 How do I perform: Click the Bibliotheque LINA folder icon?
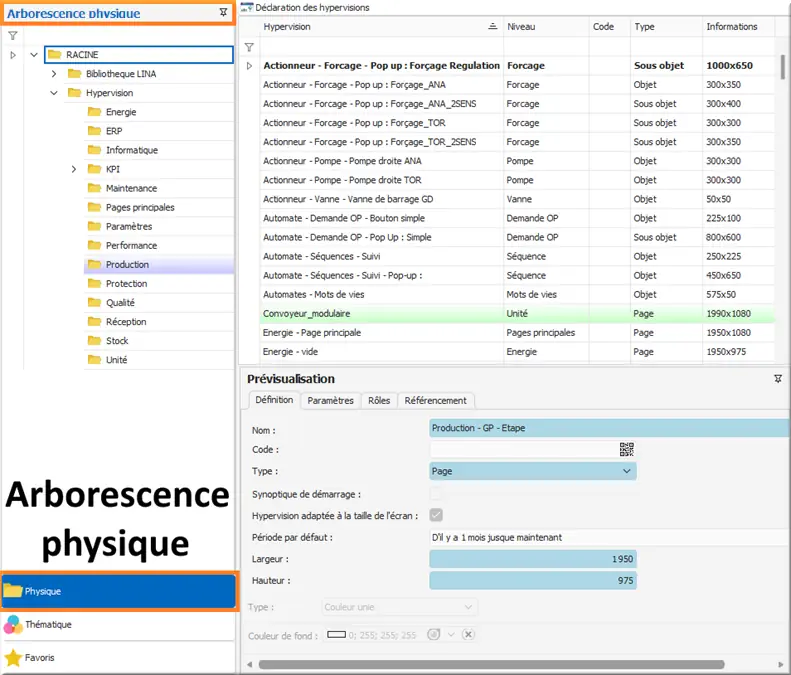tap(75, 74)
